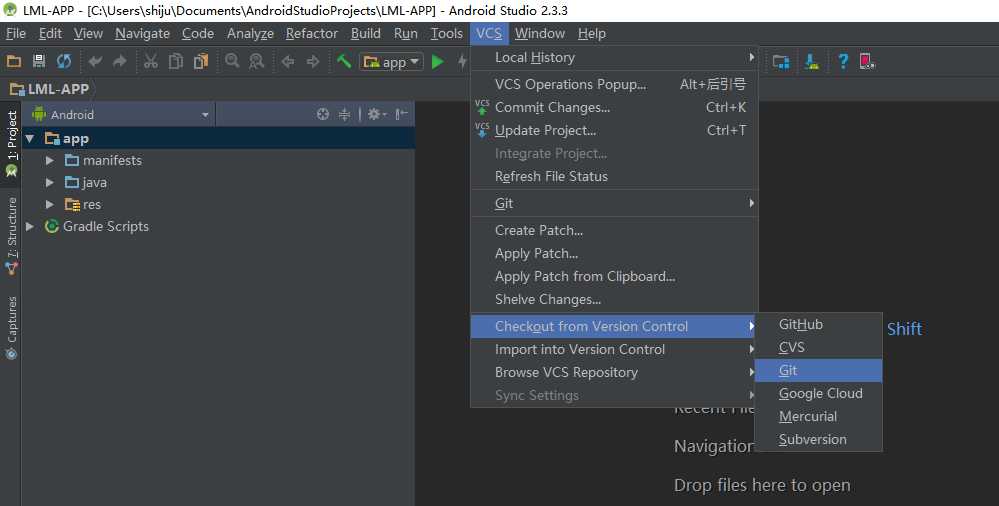Open the Structure side tab
This screenshot has height=506, width=999.
point(11,237)
